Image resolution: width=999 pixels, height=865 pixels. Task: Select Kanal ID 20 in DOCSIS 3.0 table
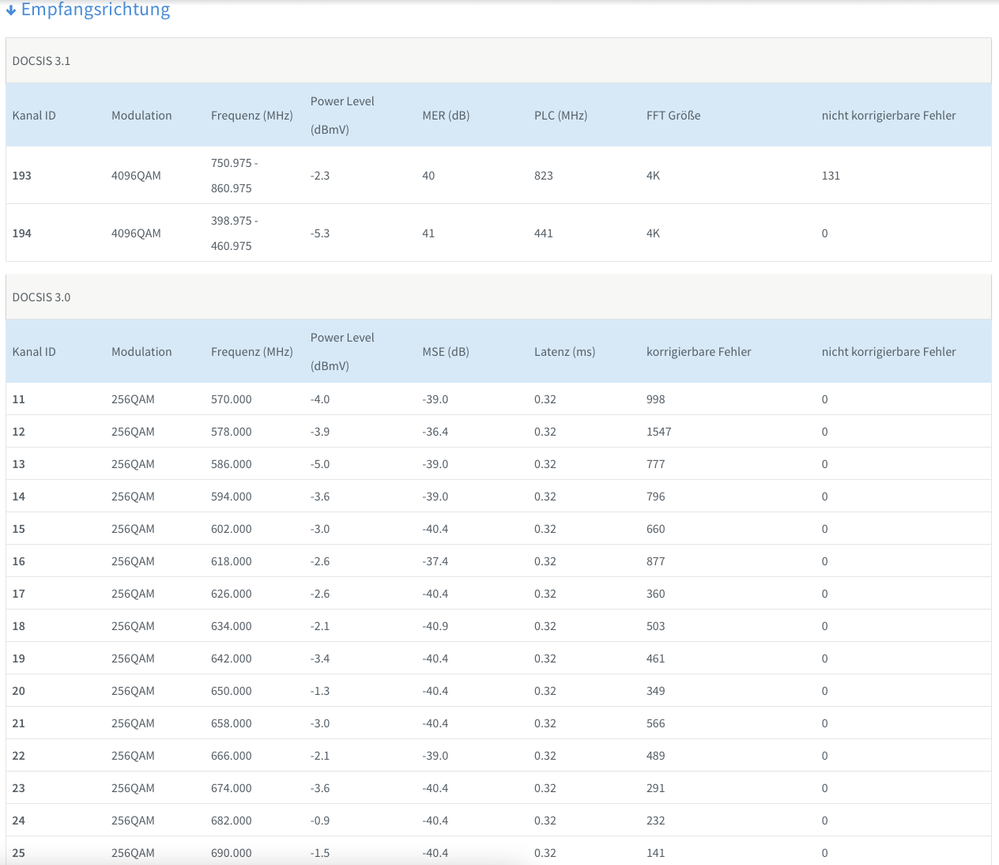[19, 690]
